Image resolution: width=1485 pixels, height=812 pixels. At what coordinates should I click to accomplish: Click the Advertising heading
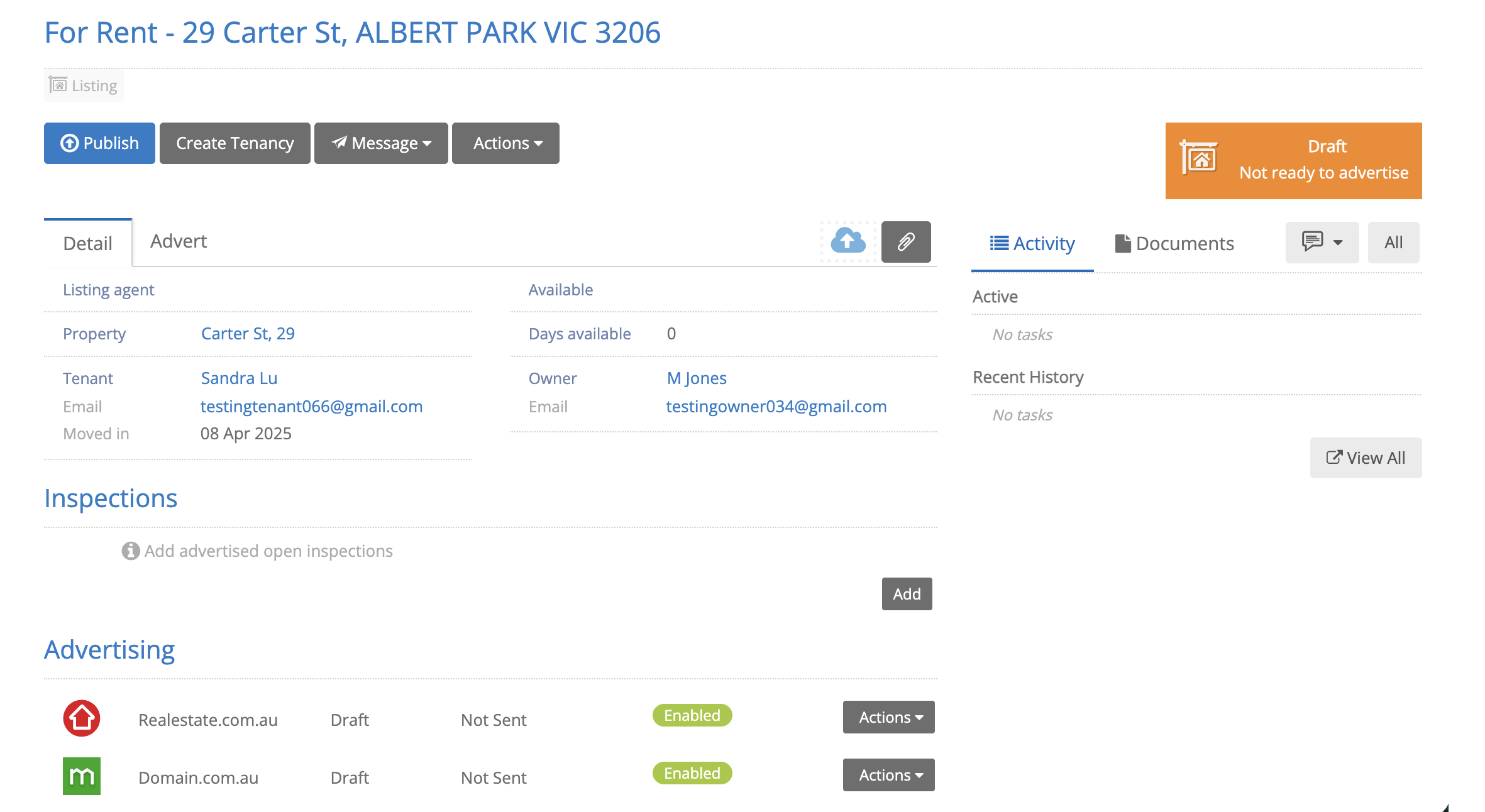coord(109,650)
